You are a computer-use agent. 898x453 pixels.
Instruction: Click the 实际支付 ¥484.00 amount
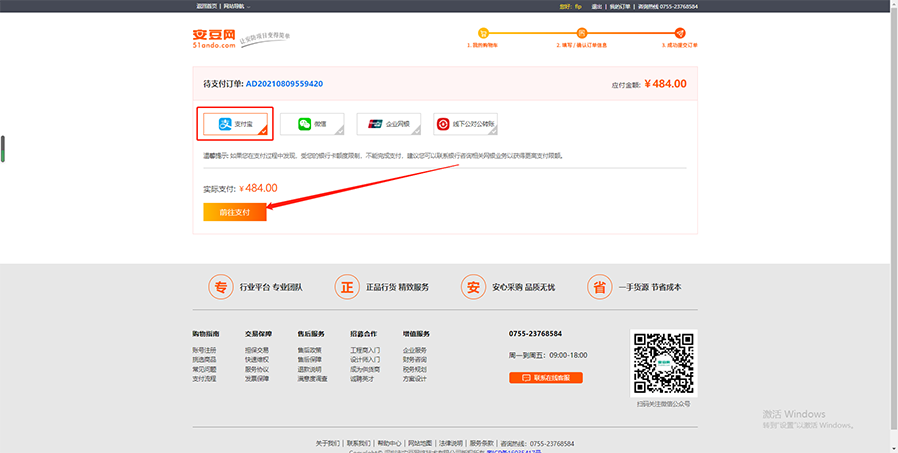click(x=258, y=188)
